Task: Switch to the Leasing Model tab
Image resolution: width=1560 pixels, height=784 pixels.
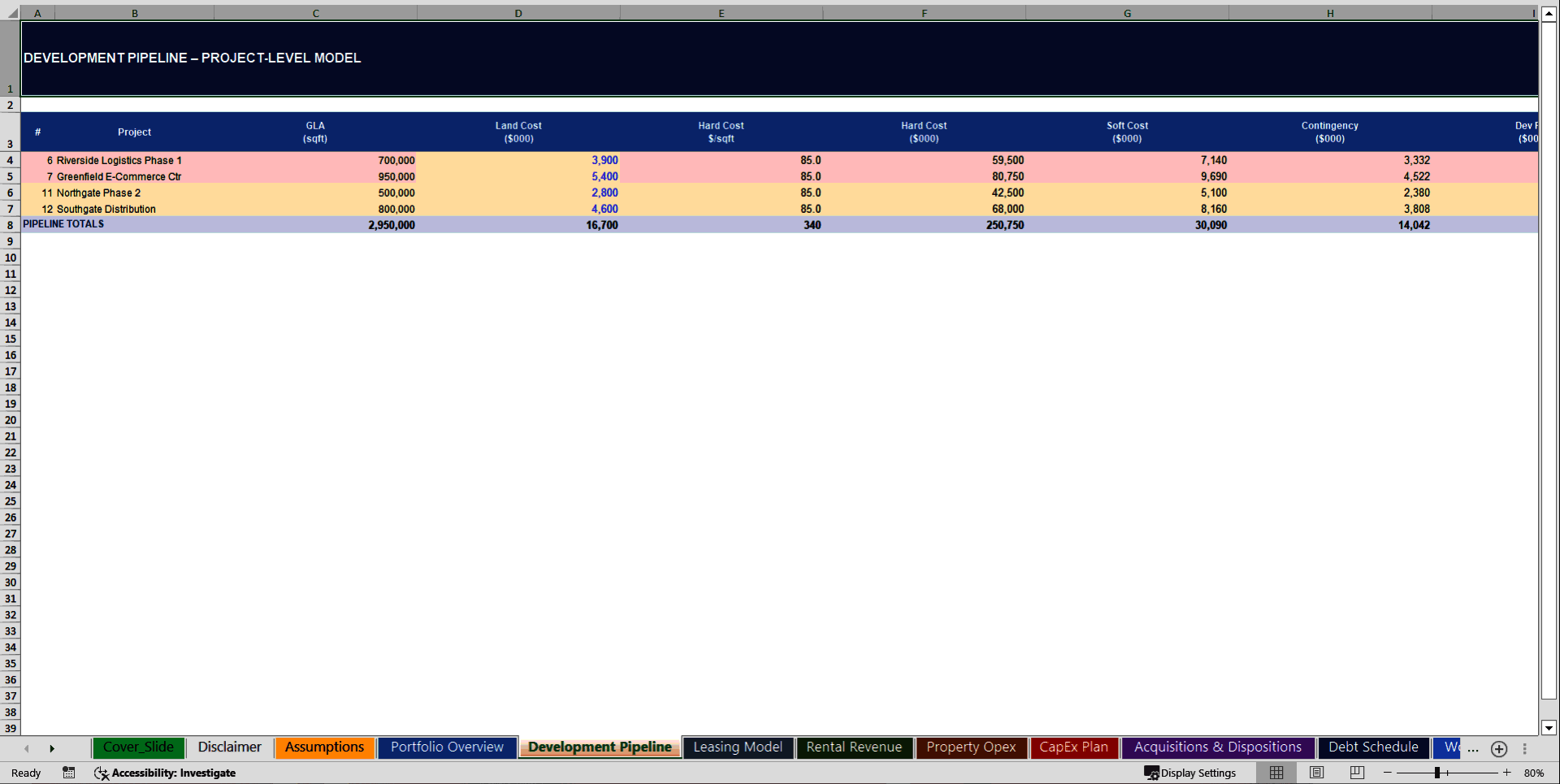Action: tap(737, 747)
